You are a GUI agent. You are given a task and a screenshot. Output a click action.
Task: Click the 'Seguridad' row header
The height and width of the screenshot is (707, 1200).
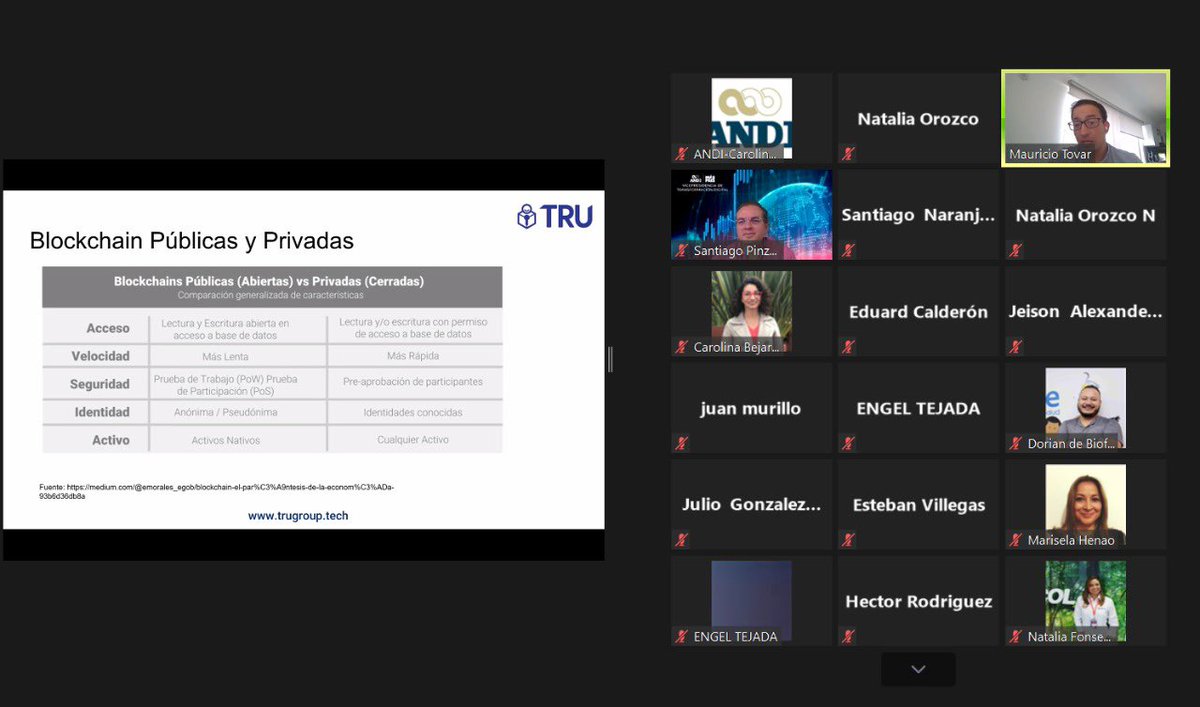pos(100,384)
